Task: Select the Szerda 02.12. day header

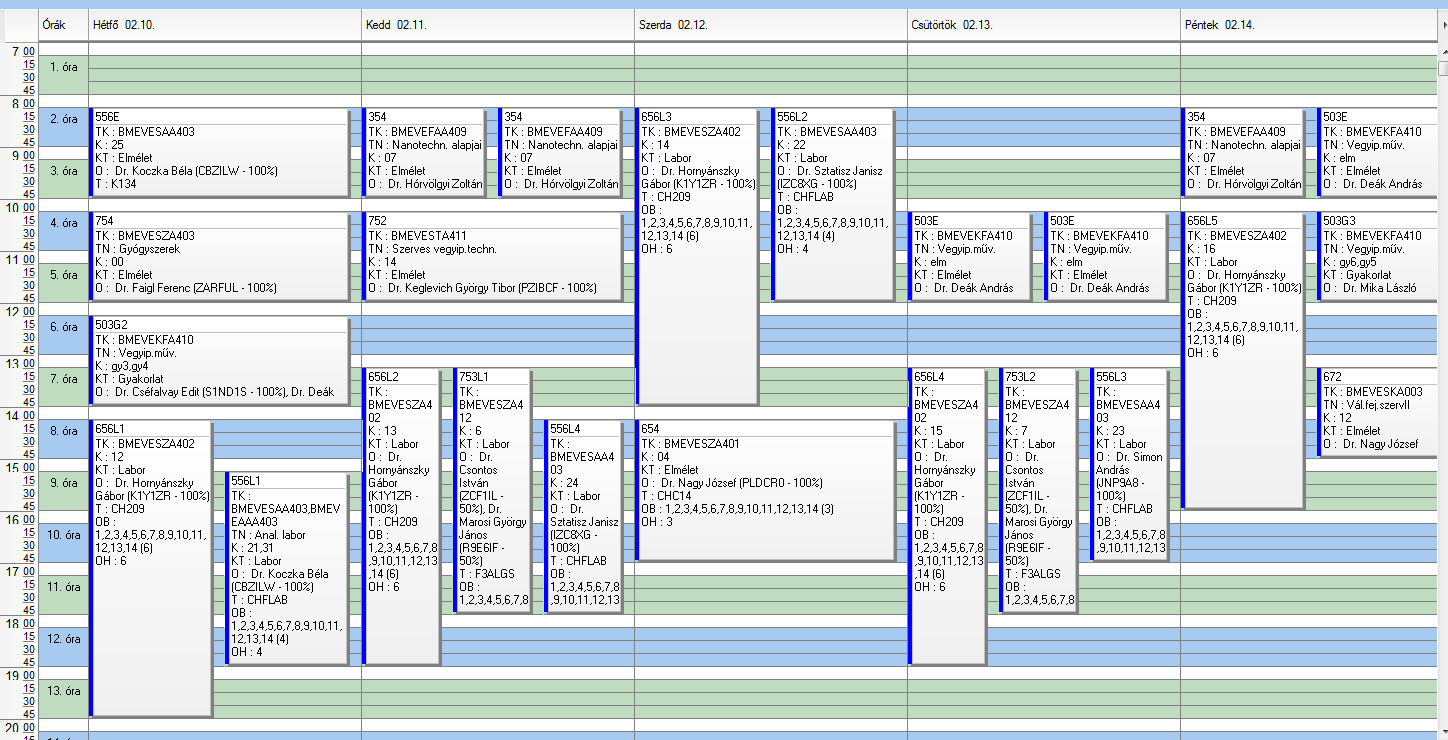Action: tap(771, 24)
